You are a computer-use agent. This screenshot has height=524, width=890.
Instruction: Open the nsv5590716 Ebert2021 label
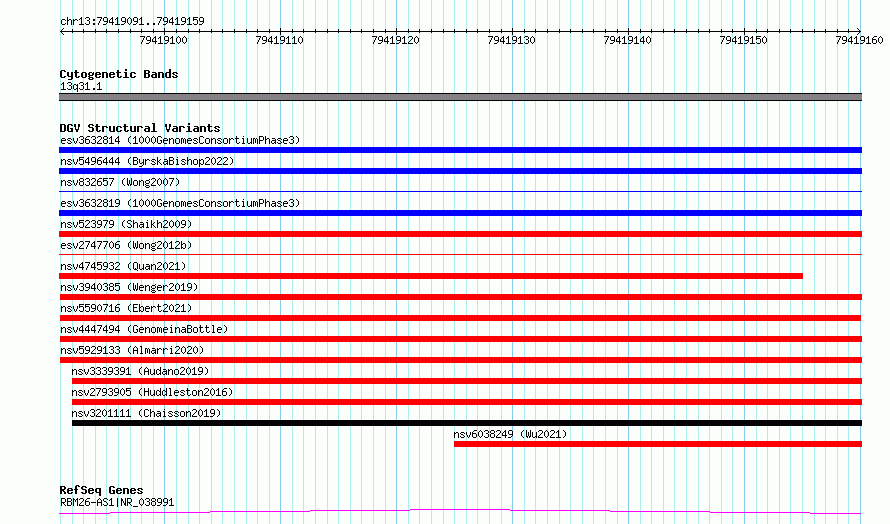126,308
